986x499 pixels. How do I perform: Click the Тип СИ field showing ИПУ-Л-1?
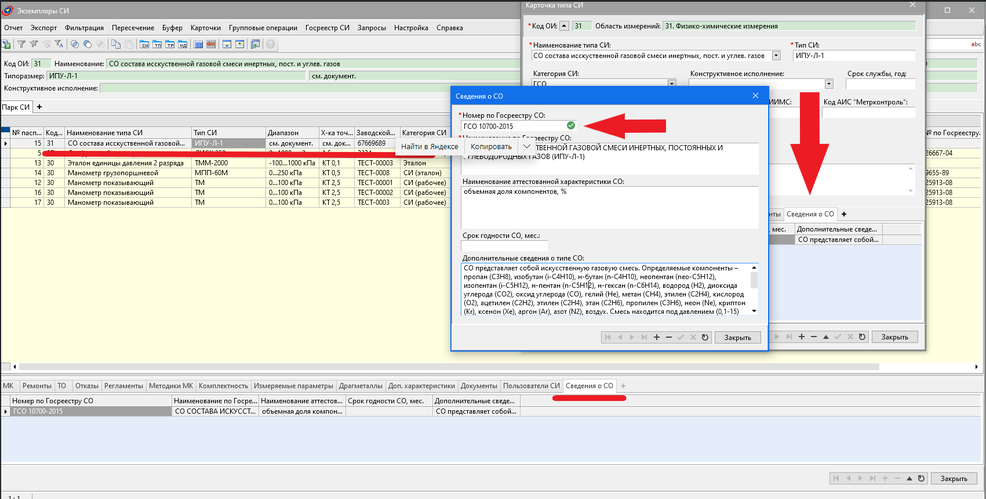point(853,56)
